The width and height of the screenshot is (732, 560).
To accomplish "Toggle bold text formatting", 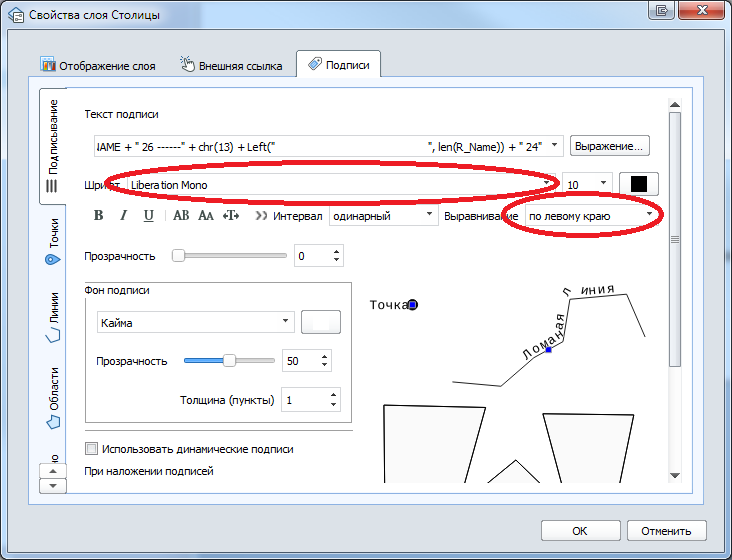I will [98, 215].
